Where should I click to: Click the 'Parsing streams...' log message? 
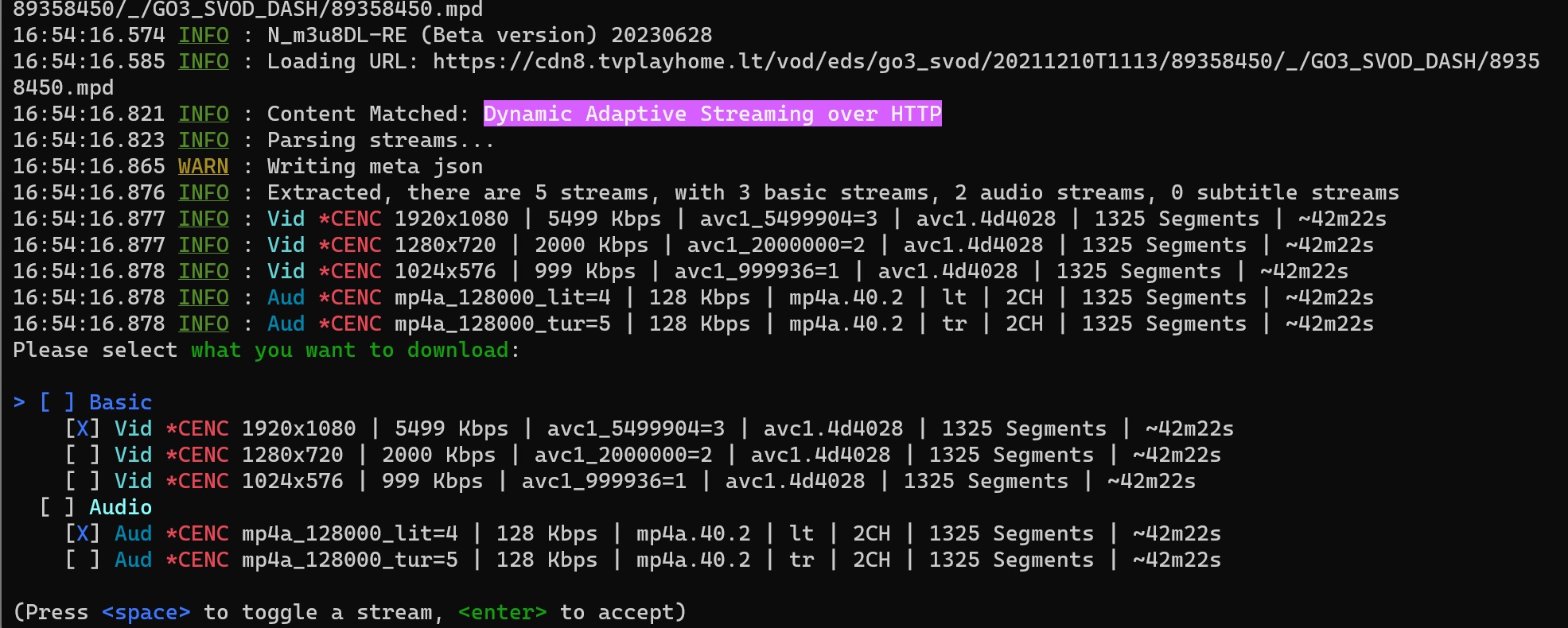(380, 140)
